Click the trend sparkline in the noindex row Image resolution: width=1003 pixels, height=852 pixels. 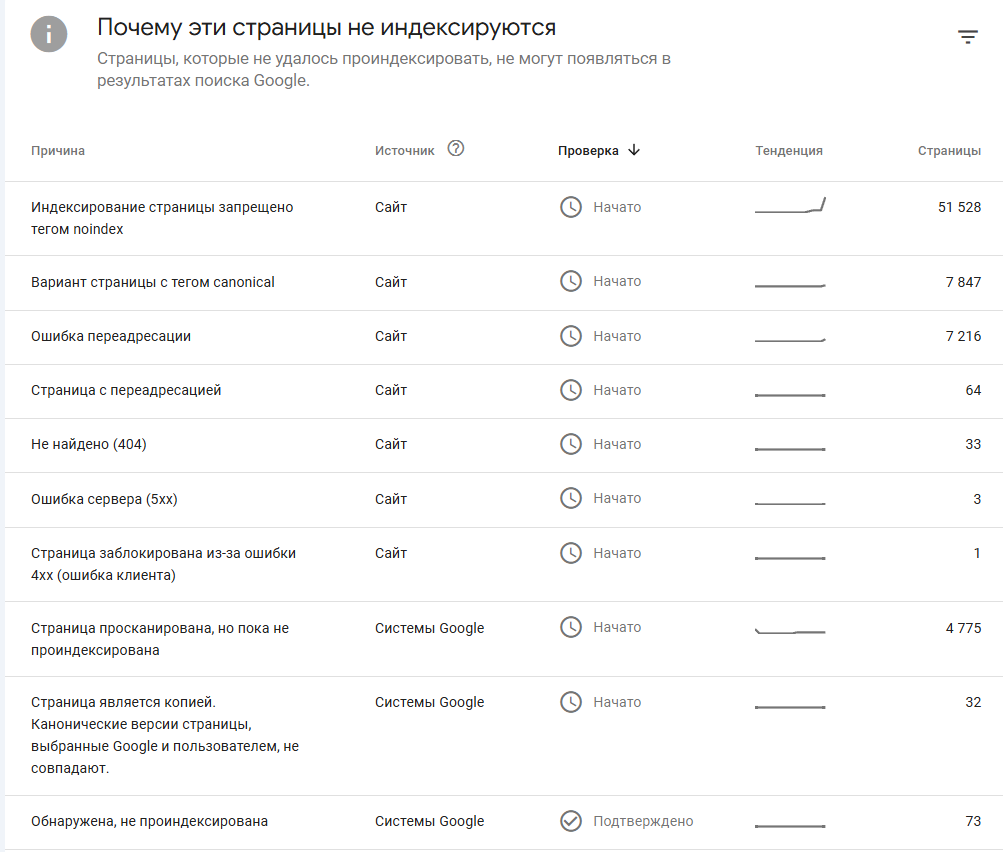point(790,205)
